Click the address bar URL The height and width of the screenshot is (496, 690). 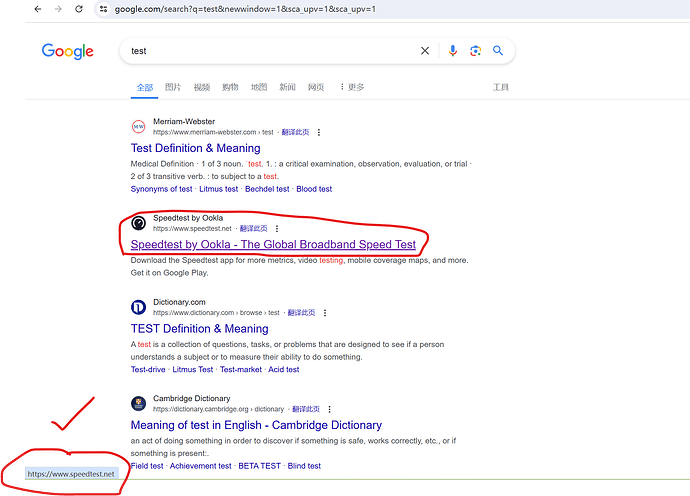pyautogui.click(x=245, y=9)
